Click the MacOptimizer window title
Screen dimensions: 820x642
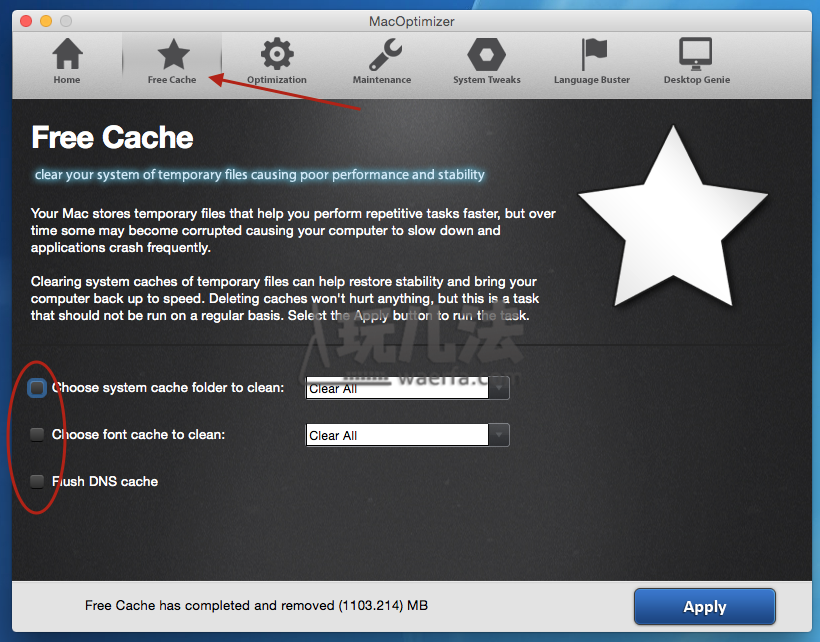pos(412,21)
